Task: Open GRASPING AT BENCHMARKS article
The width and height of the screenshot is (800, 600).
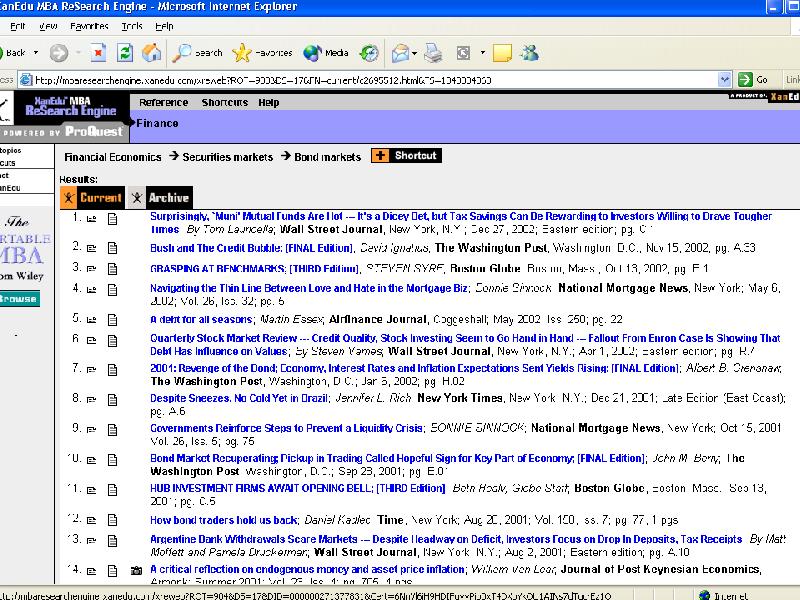Action: click(x=255, y=268)
